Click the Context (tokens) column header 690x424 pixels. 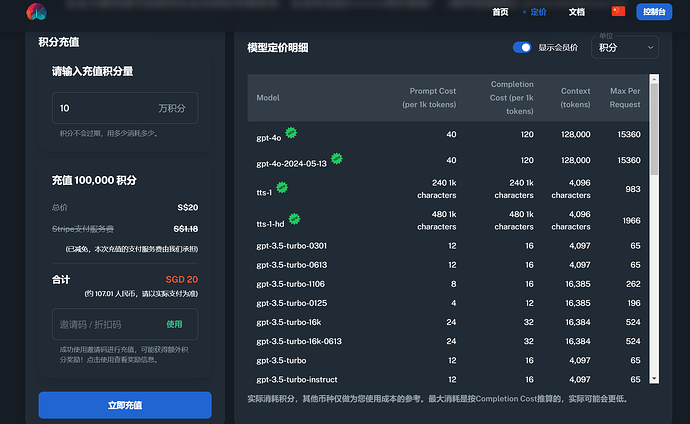point(576,98)
